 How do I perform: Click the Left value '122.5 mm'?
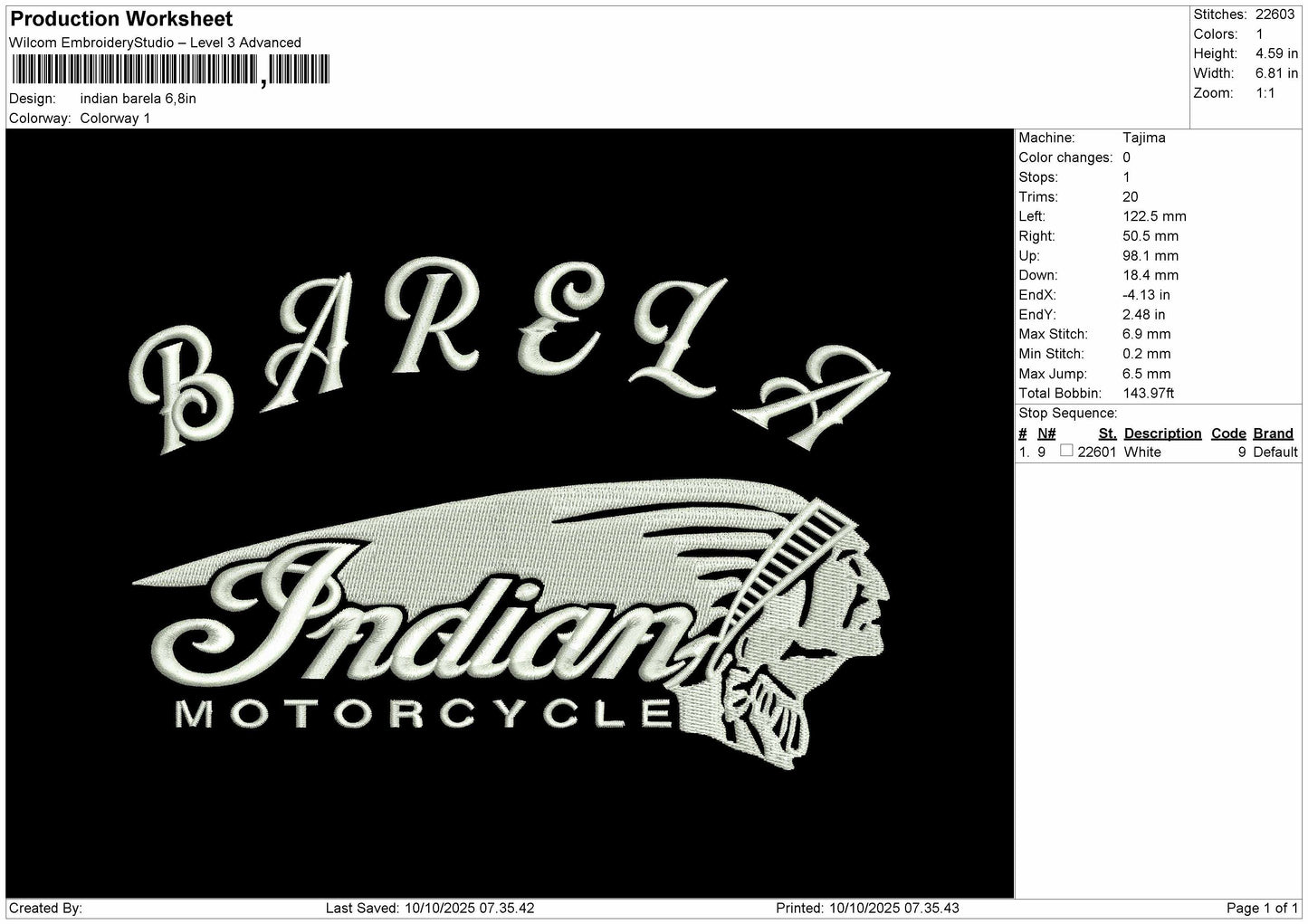pos(1154,216)
